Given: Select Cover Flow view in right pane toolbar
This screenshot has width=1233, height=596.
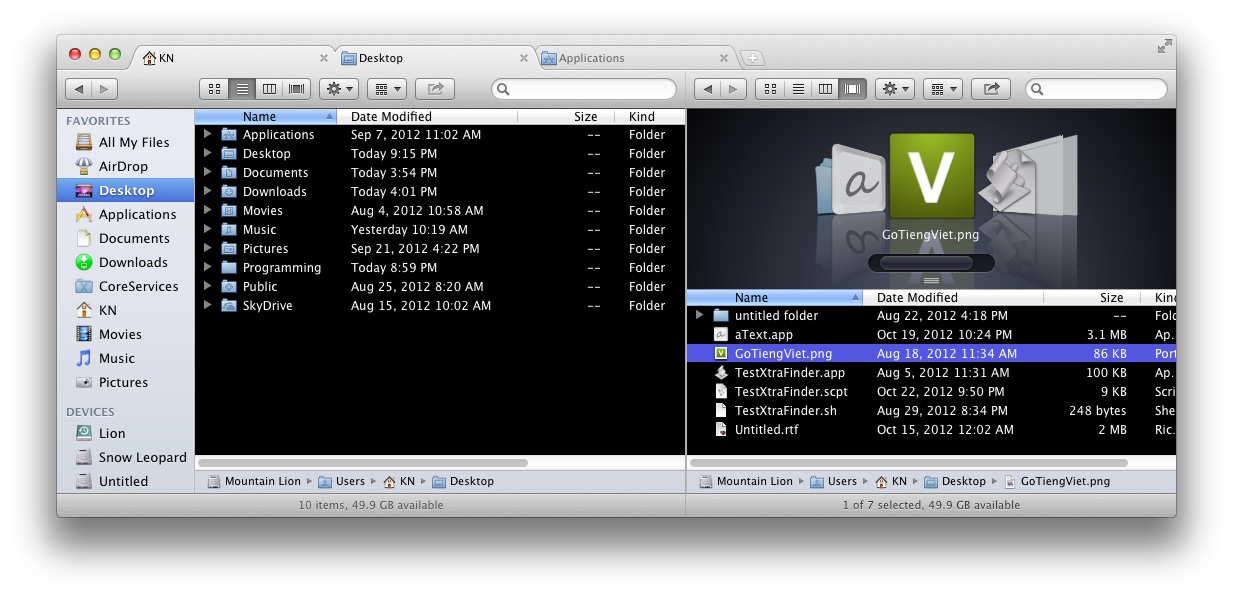Looking at the screenshot, I should coord(853,89).
